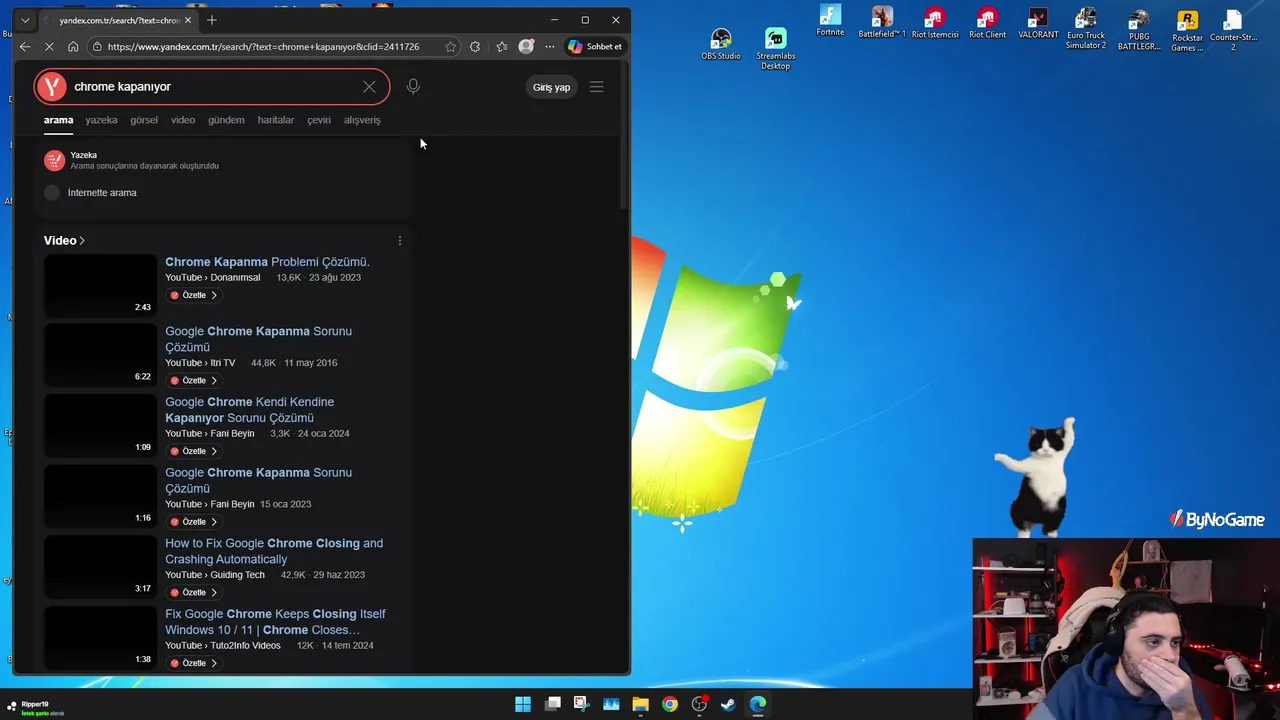Click the 'Giriş yap' sign-in button

(551, 87)
